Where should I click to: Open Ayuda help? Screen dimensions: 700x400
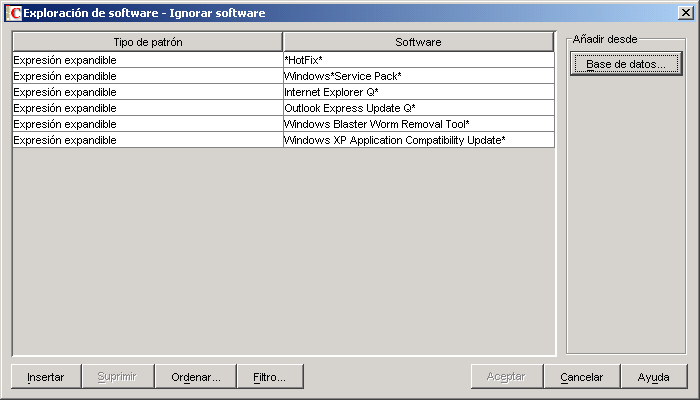[x=654, y=376]
